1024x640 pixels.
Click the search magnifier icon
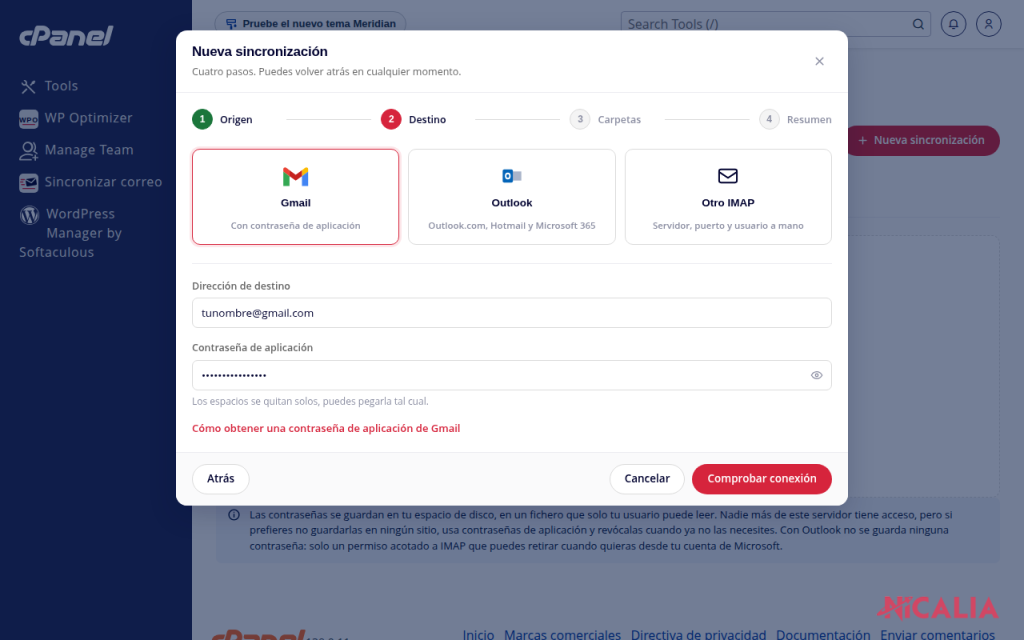tap(918, 24)
